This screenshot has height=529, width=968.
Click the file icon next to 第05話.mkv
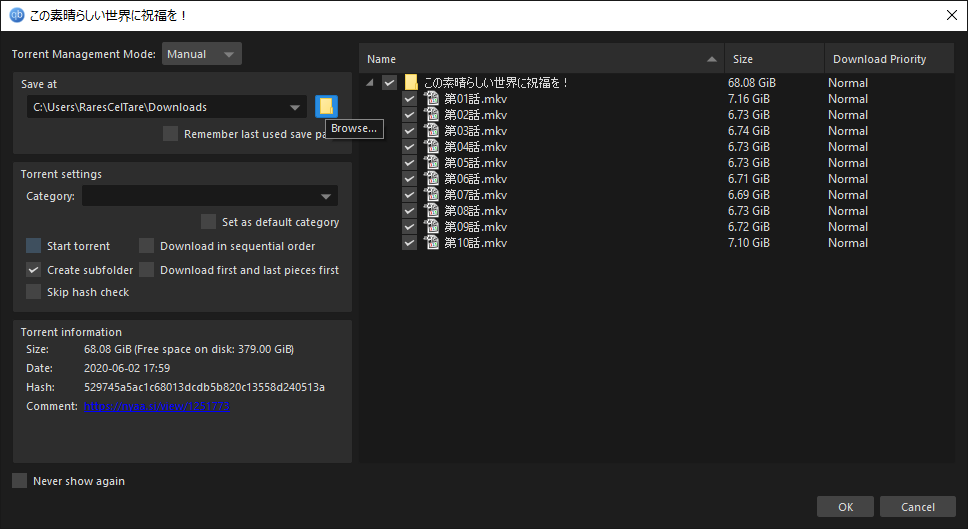tap(431, 162)
